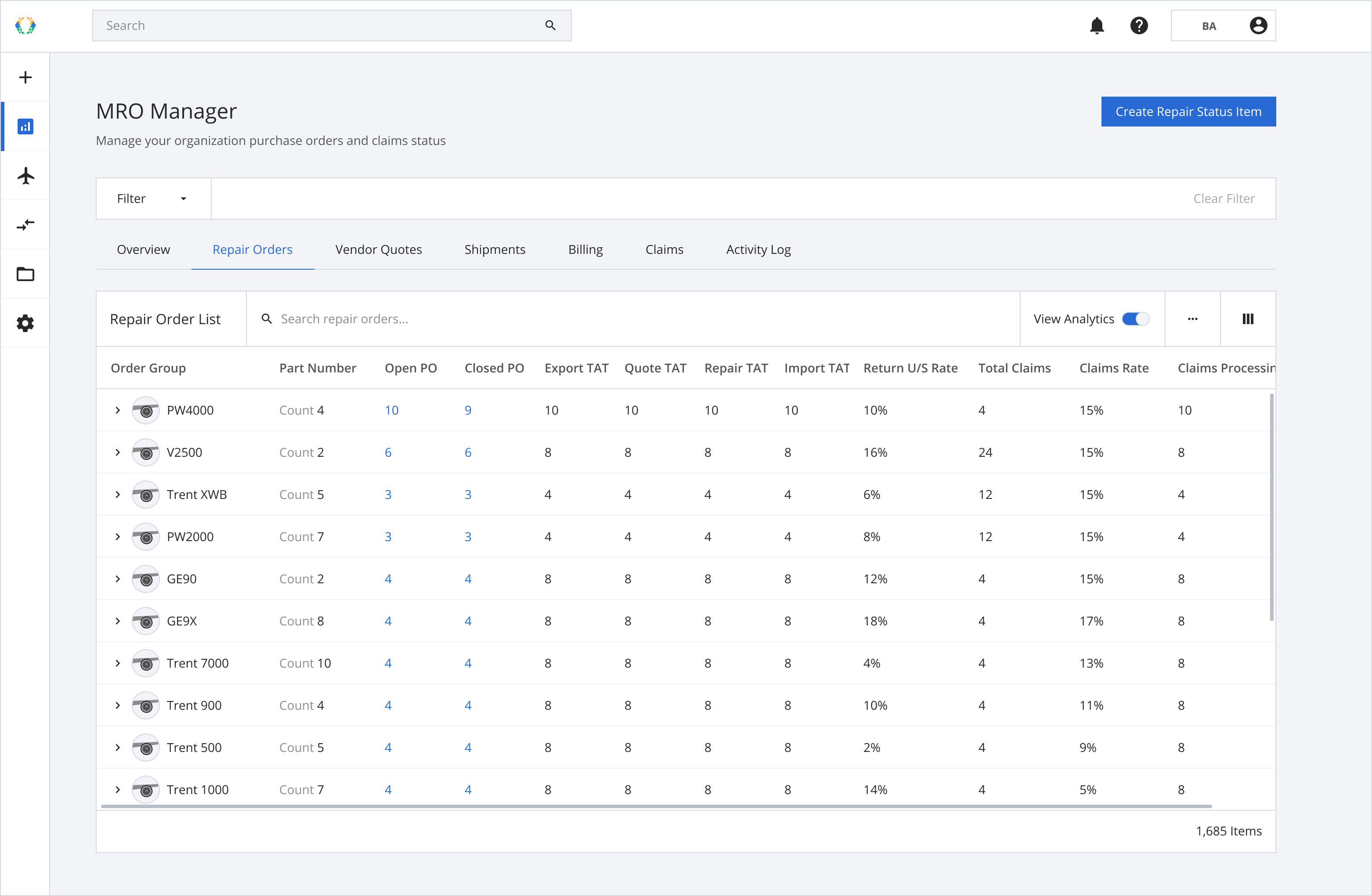Expand the PW4000 order group row
This screenshot has height=896, width=1372.
click(x=118, y=411)
